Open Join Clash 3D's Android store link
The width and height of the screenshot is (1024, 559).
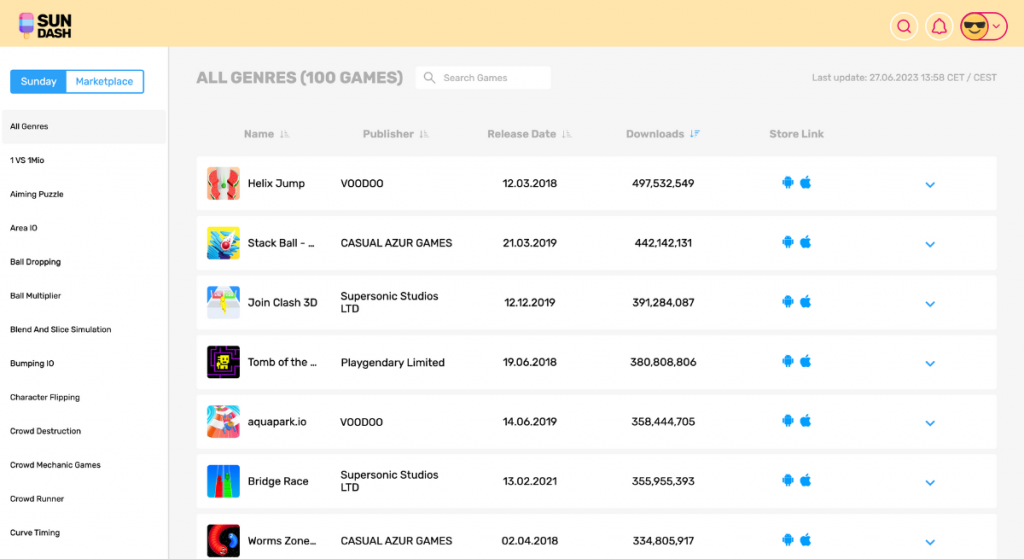[x=787, y=302]
